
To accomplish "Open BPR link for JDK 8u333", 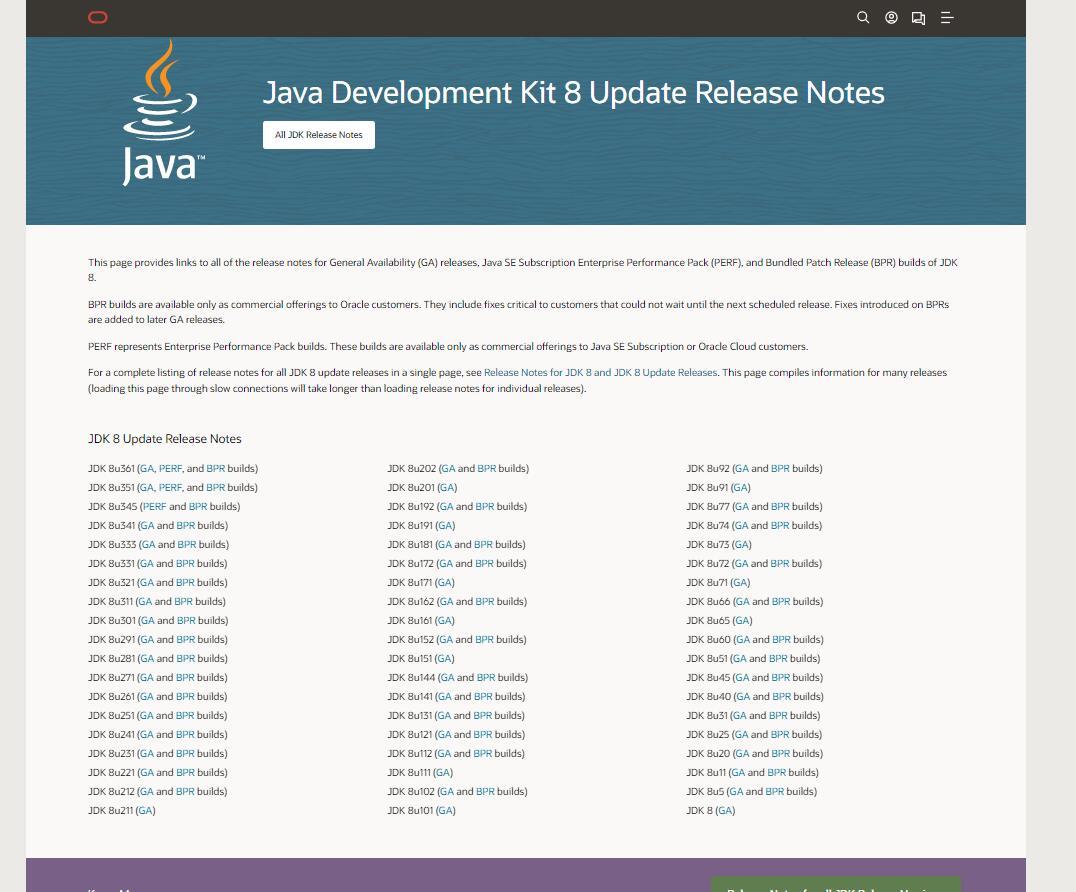I will pyautogui.click(x=187, y=545).
